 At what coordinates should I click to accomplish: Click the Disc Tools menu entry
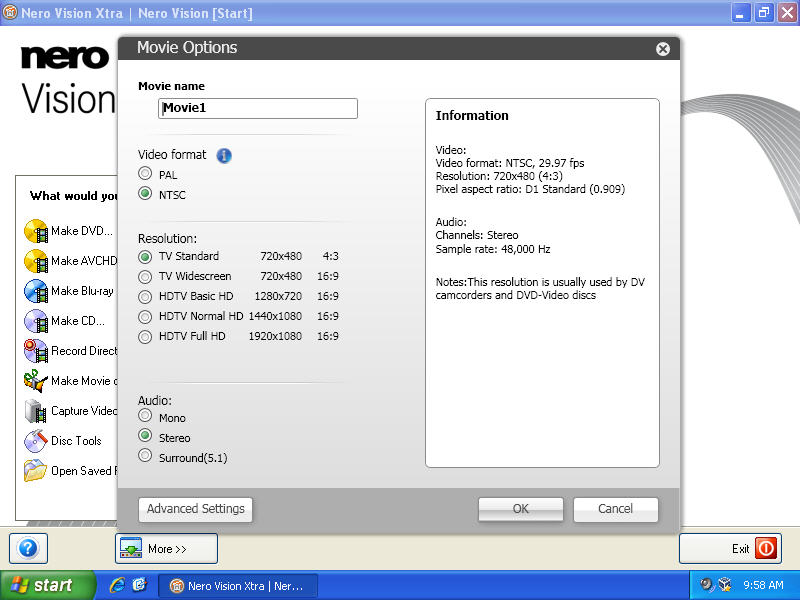point(76,441)
